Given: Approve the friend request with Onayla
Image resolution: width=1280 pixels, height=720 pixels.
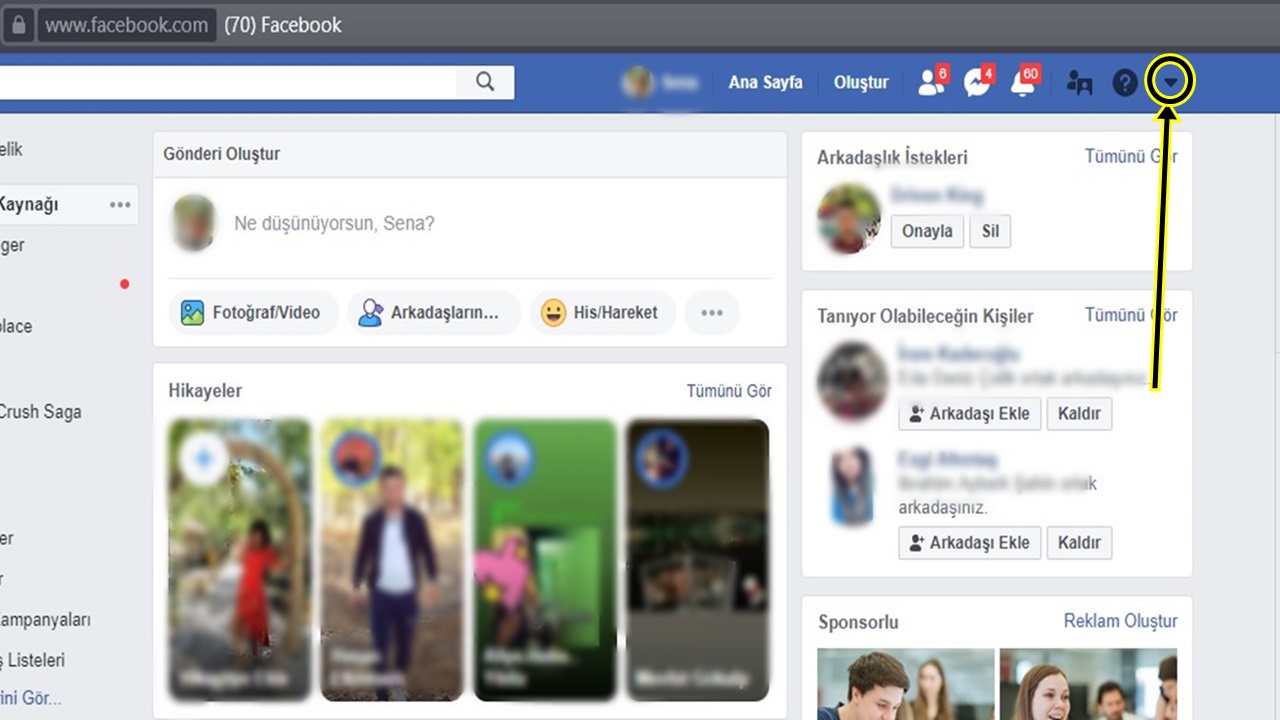Looking at the screenshot, I should click(926, 231).
